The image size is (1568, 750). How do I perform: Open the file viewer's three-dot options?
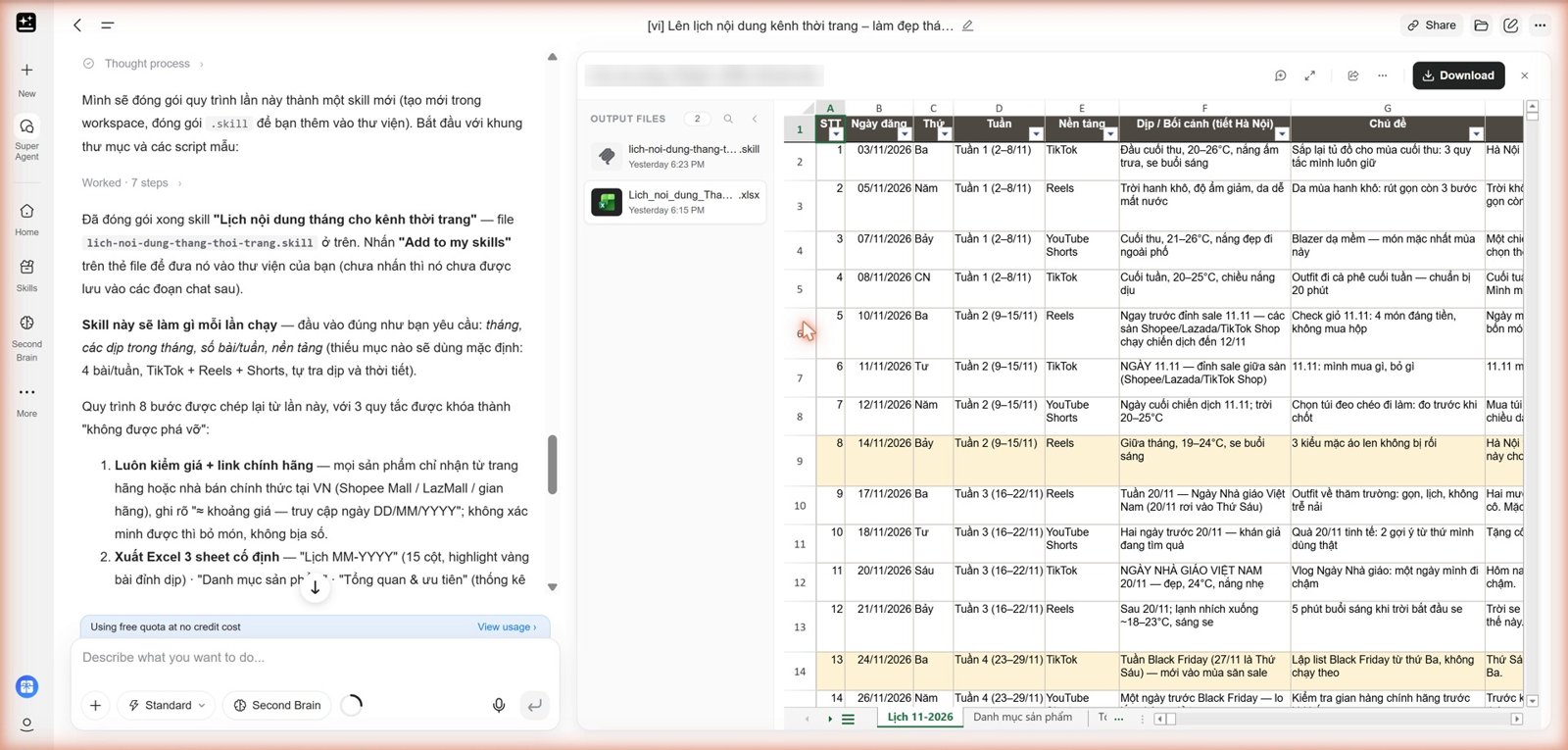(x=1383, y=75)
